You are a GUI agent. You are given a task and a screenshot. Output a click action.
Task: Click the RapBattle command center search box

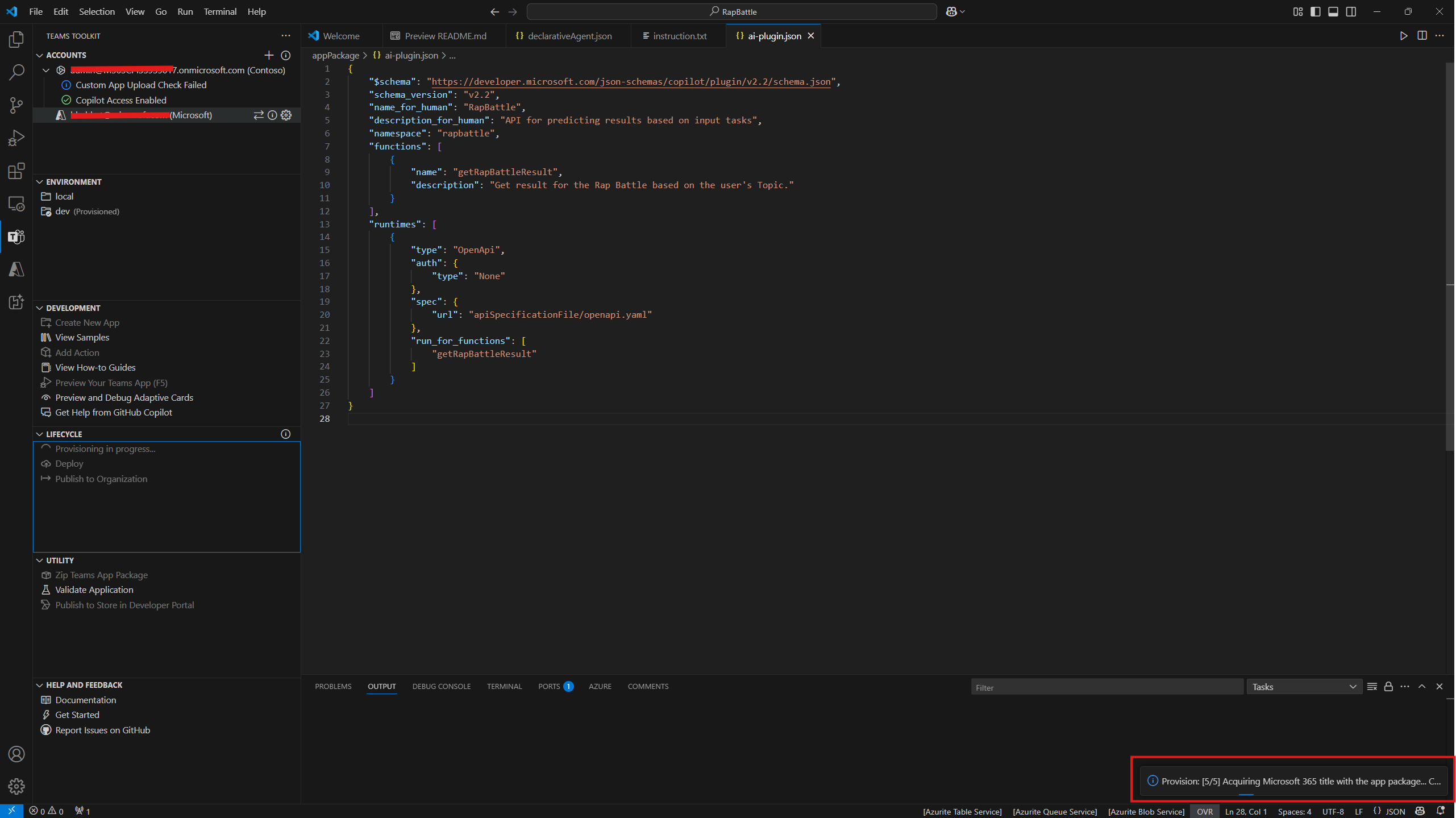click(x=732, y=11)
